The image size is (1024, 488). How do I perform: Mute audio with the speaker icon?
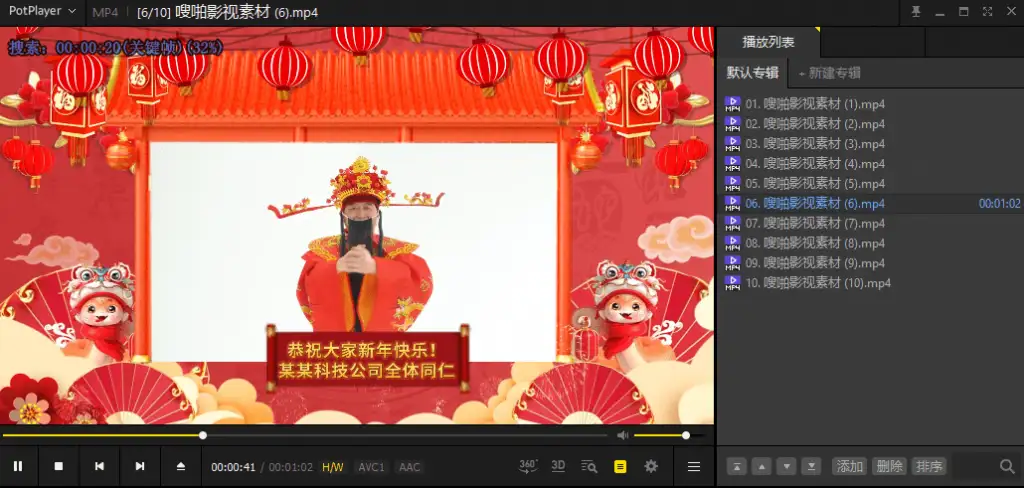click(623, 435)
